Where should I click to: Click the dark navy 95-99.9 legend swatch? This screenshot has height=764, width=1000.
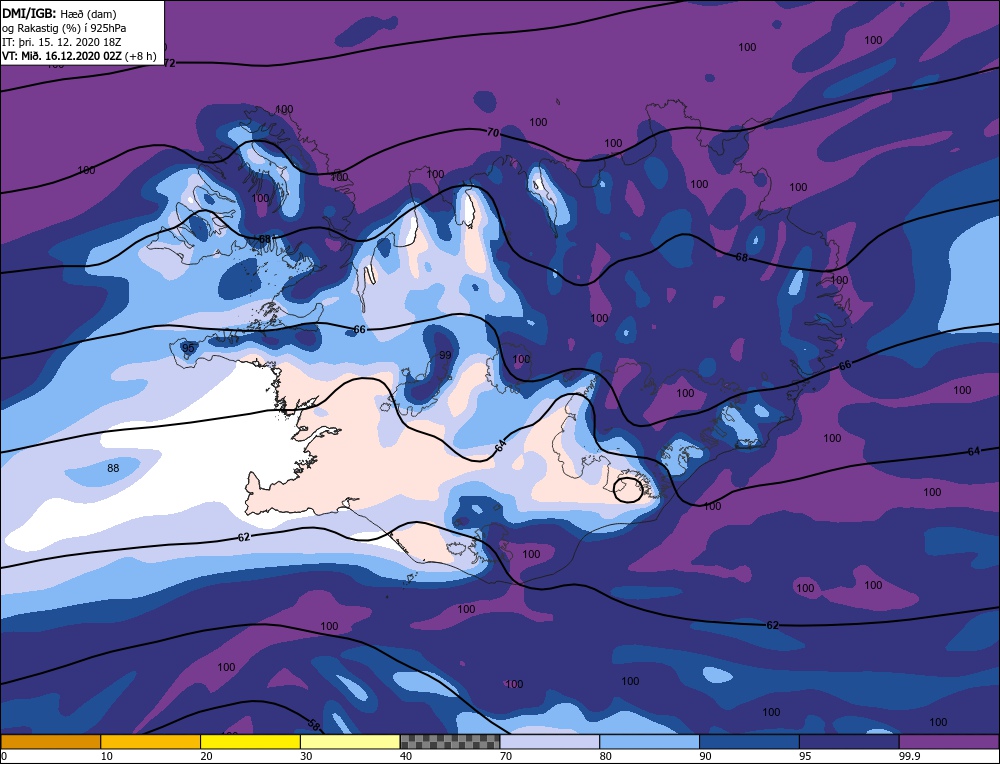pos(849,742)
